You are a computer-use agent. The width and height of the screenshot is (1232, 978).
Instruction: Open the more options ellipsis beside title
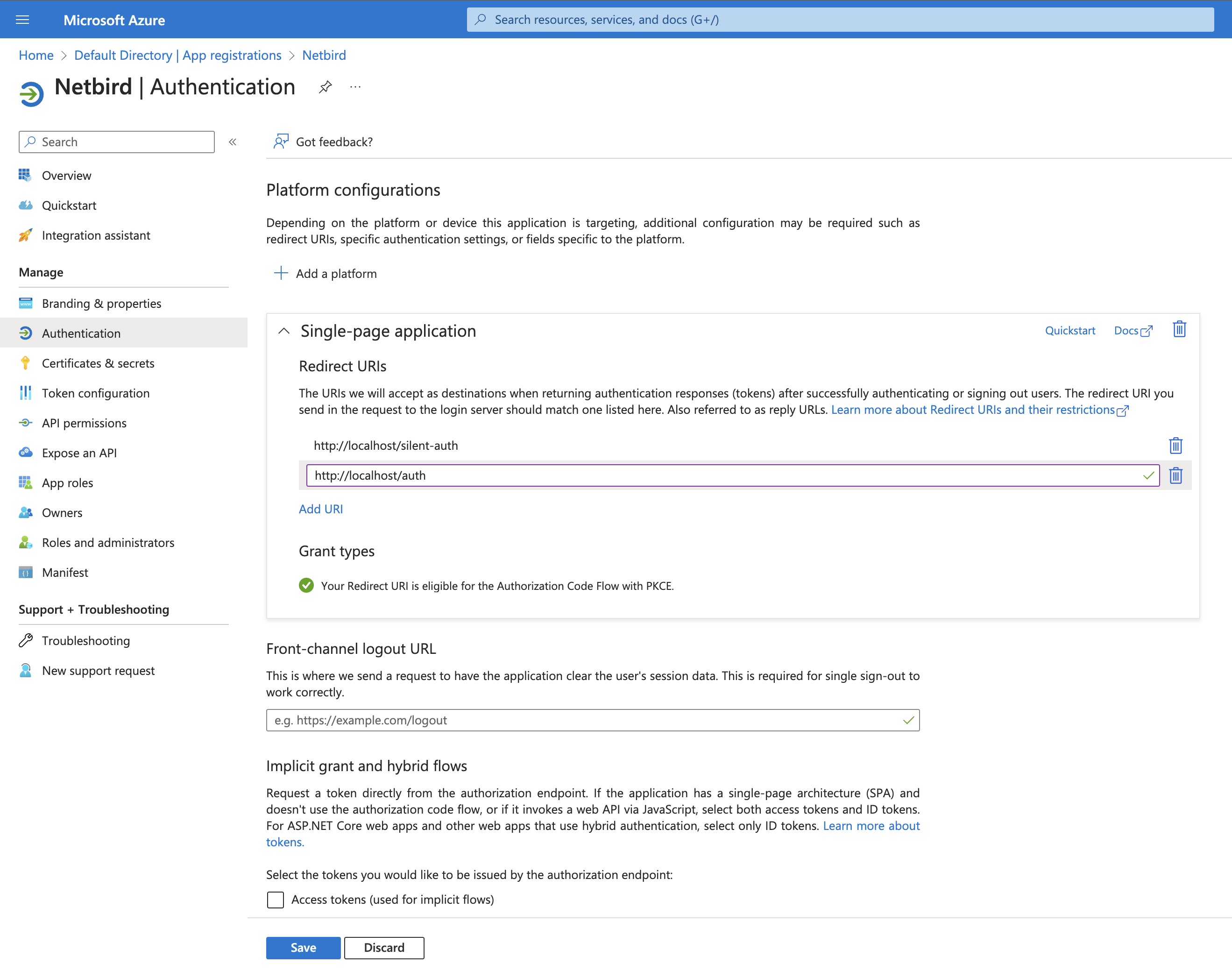point(355,87)
